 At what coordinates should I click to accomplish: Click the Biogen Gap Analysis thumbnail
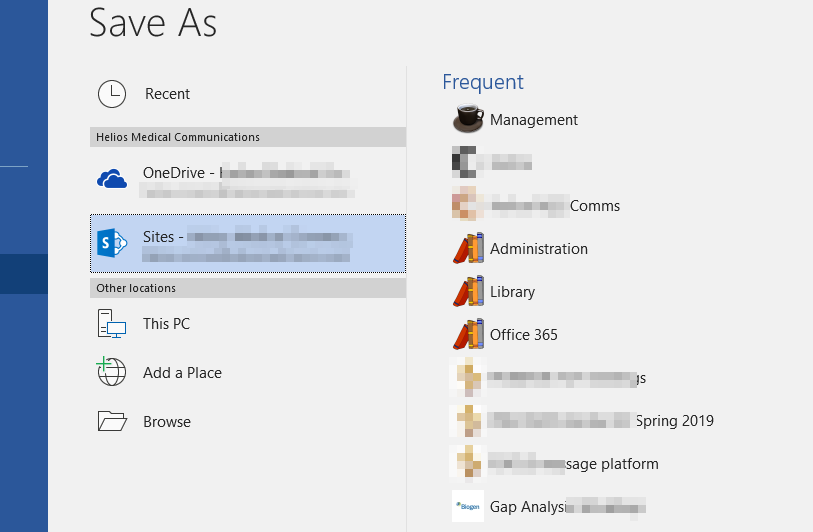point(468,507)
